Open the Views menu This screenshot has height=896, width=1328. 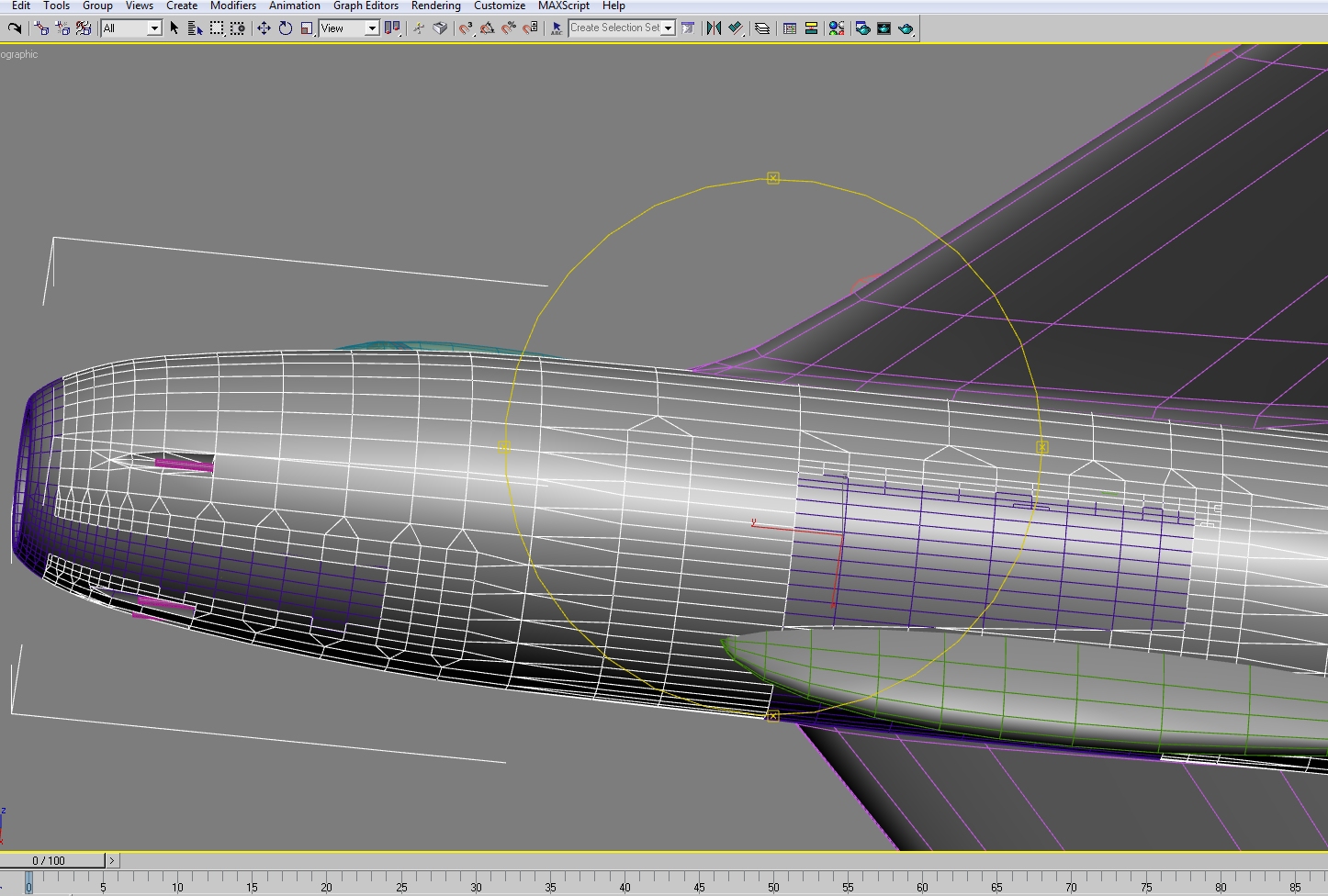[140, 6]
